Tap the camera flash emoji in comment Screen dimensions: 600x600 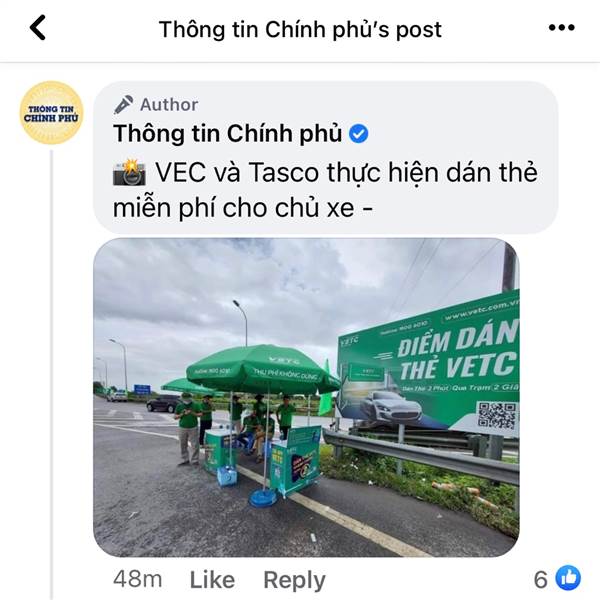coord(129,173)
